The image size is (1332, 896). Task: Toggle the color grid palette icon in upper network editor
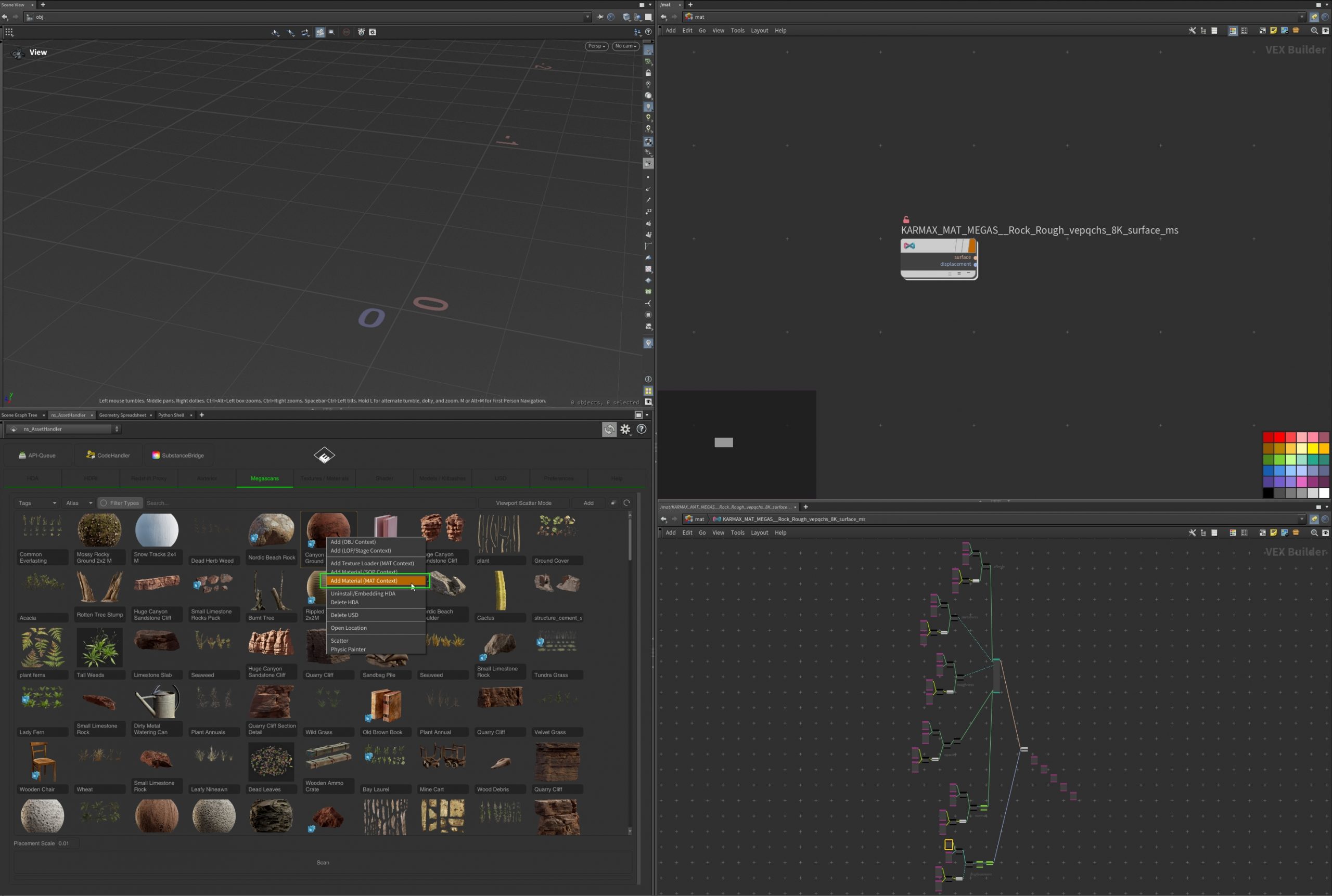coord(1233,31)
